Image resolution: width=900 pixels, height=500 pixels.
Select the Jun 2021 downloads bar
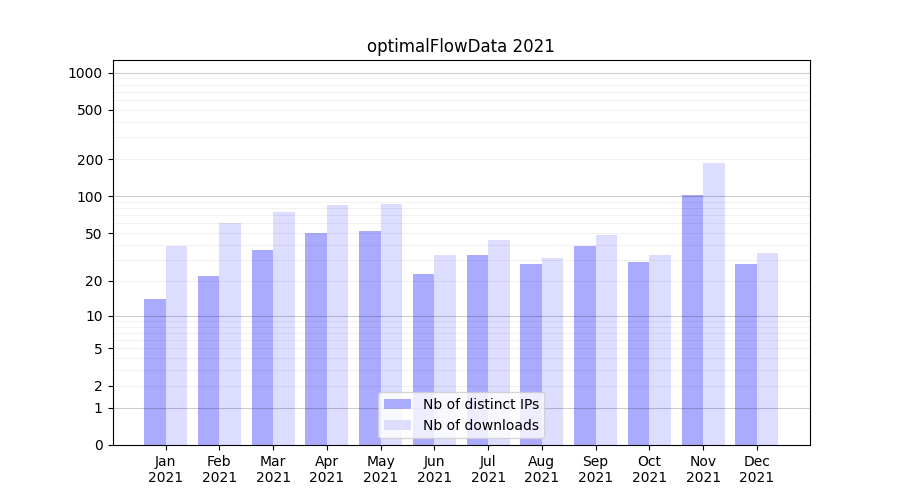445,350
